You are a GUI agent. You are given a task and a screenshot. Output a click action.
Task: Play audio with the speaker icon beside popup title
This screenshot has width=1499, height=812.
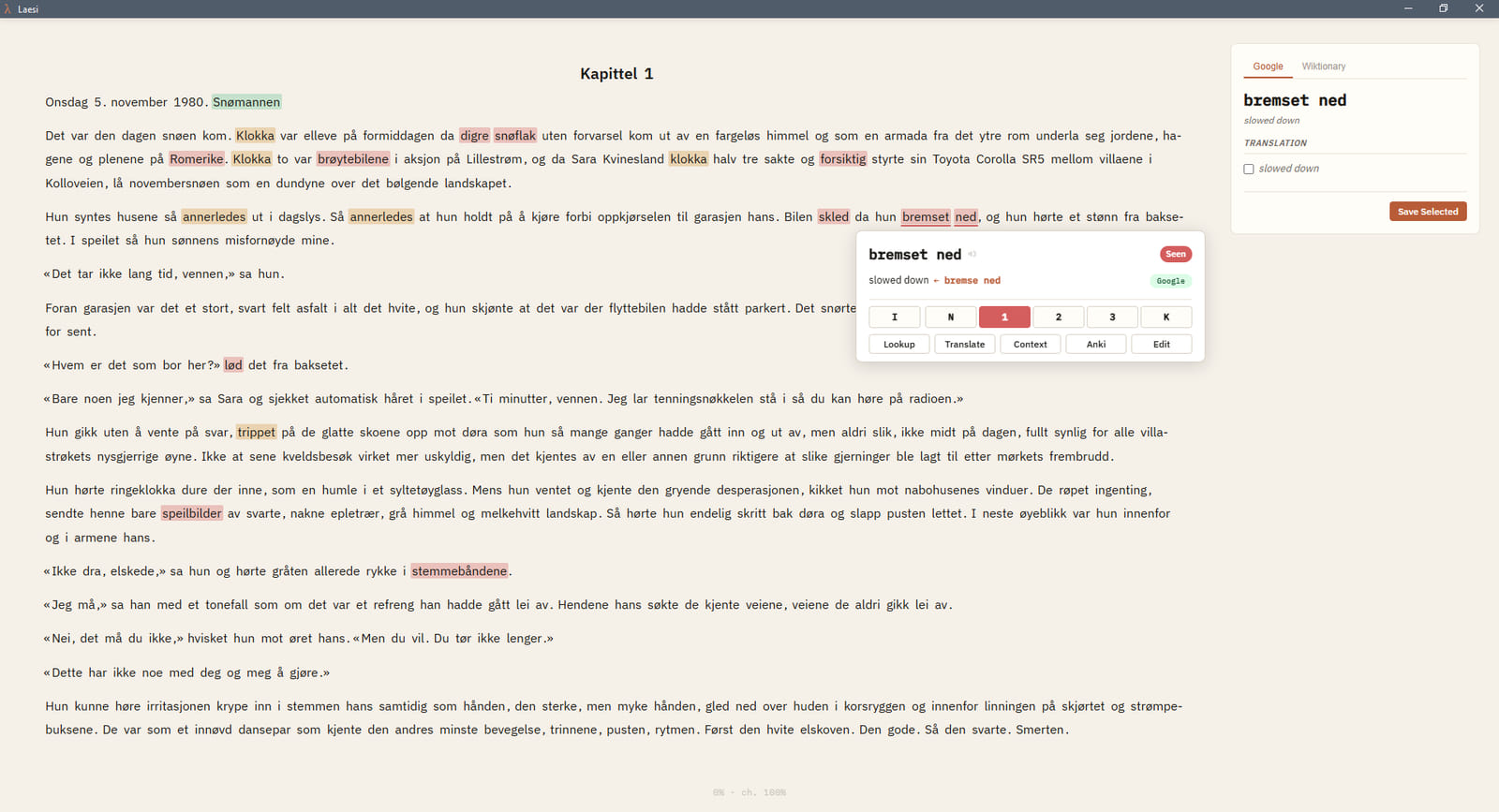(972, 254)
